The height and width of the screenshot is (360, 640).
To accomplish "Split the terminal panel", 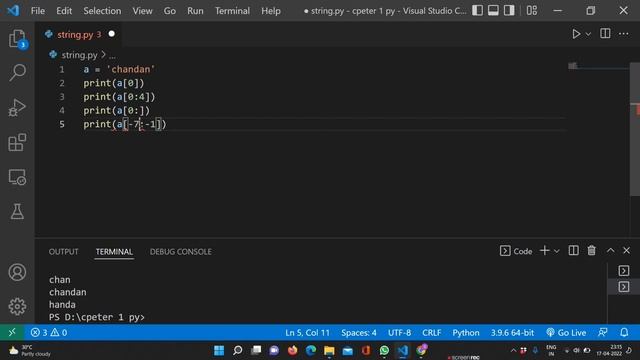I will 573,251.
